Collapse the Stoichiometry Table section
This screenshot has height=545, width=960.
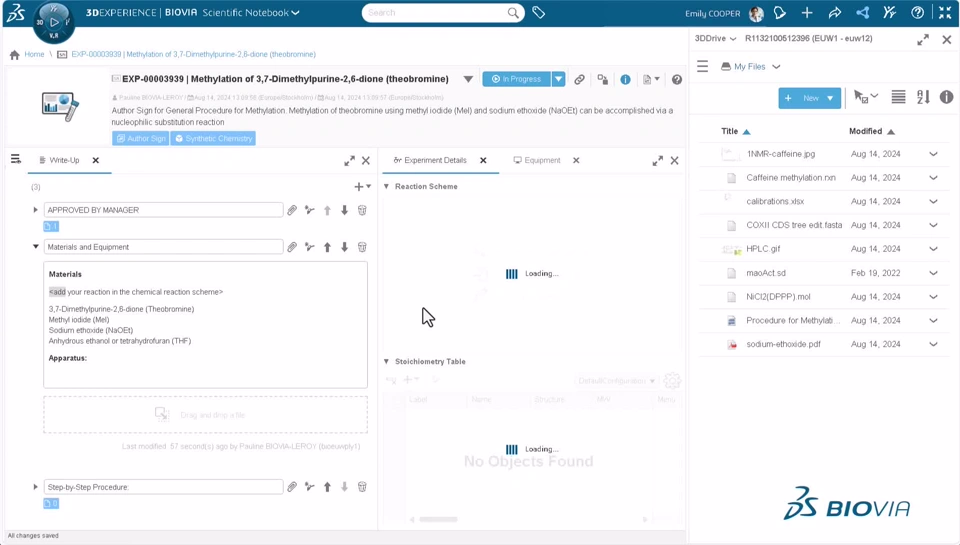tap(386, 361)
